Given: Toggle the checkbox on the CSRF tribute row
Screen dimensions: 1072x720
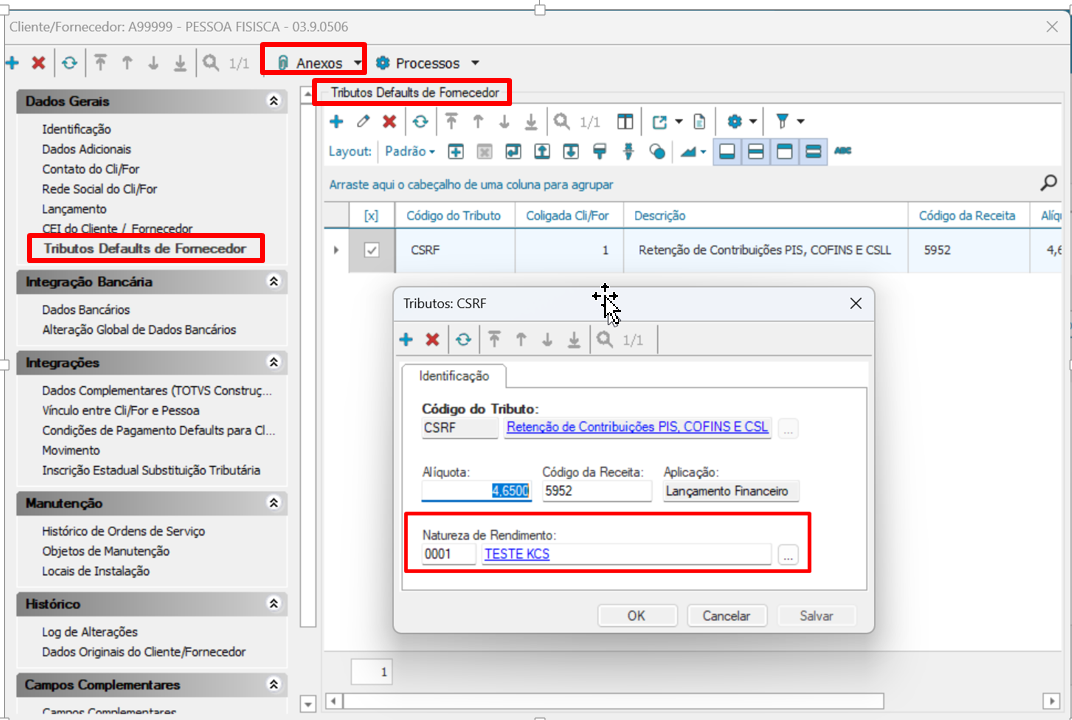Looking at the screenshot, I should pos(371,250).
